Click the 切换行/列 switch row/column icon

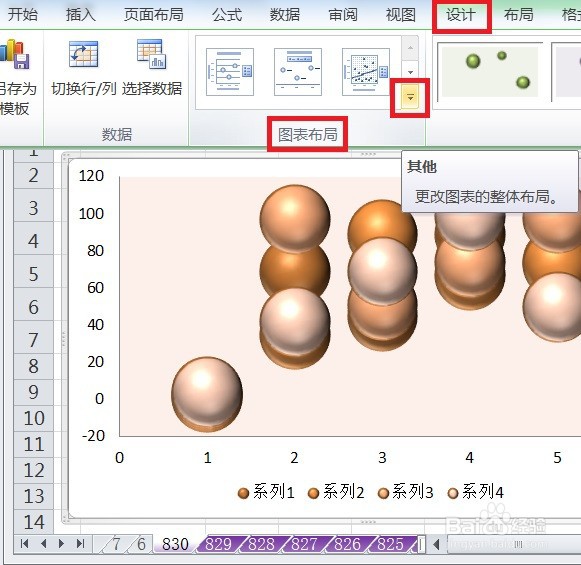84,54
